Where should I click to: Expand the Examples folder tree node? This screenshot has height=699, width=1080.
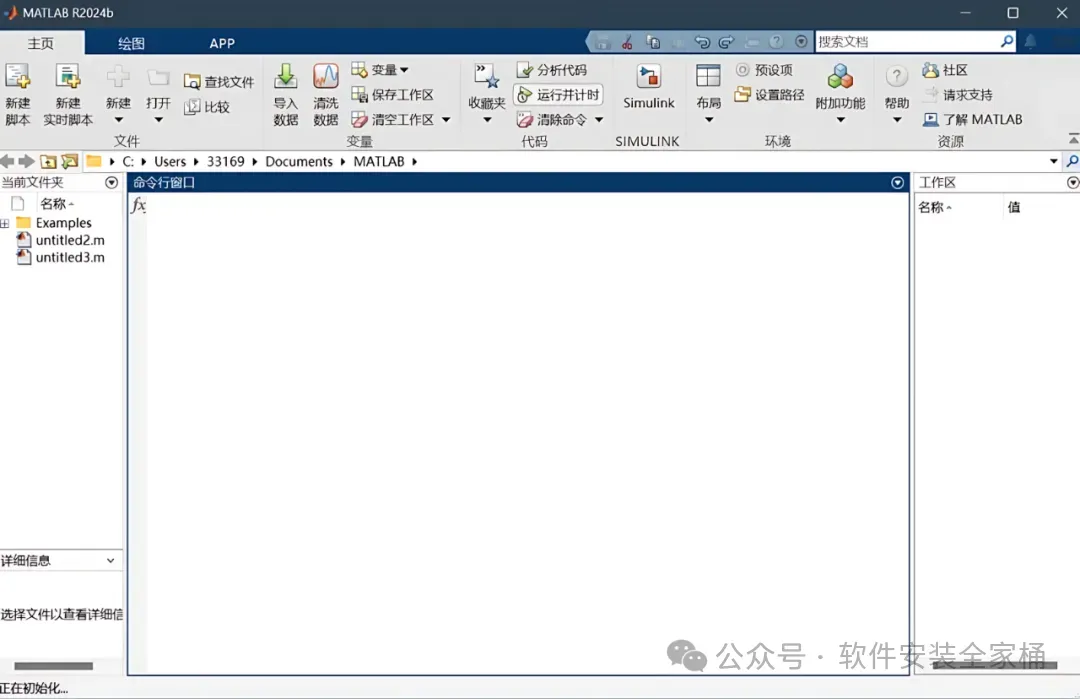click(x=5, y=223)
